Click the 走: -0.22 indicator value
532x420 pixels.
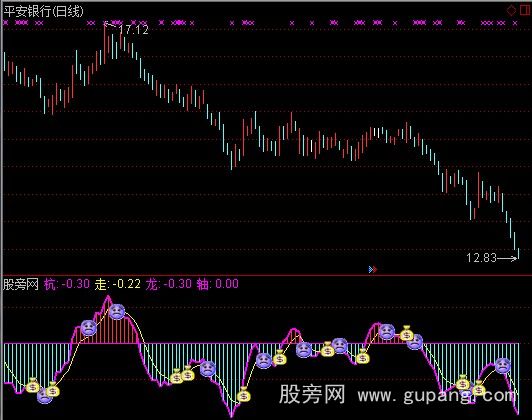117,284
